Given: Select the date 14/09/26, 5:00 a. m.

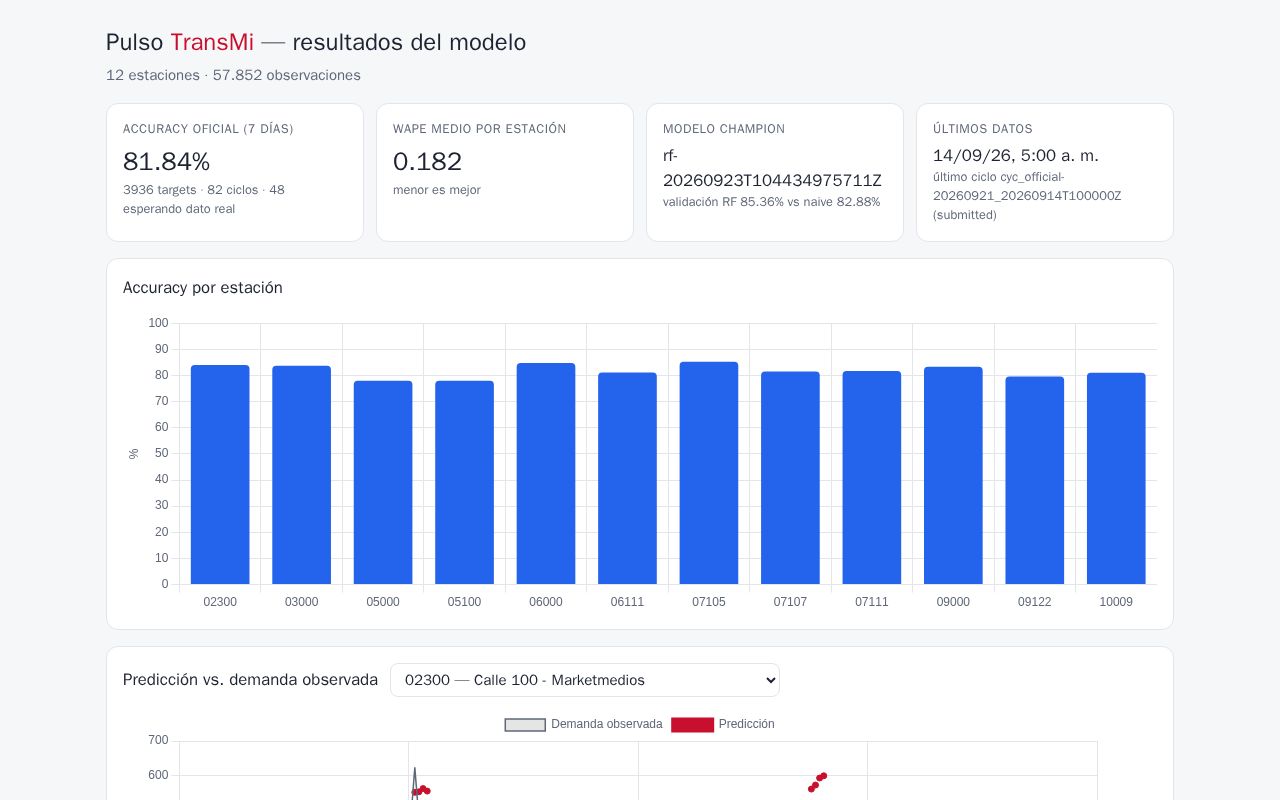Looking at the screenshot, I should tap(1016, 156).
